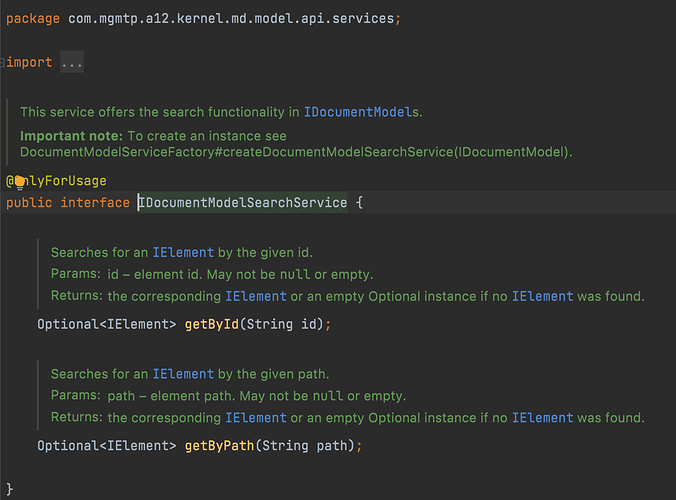
Task: Select the getById method name
Action: 212,324
